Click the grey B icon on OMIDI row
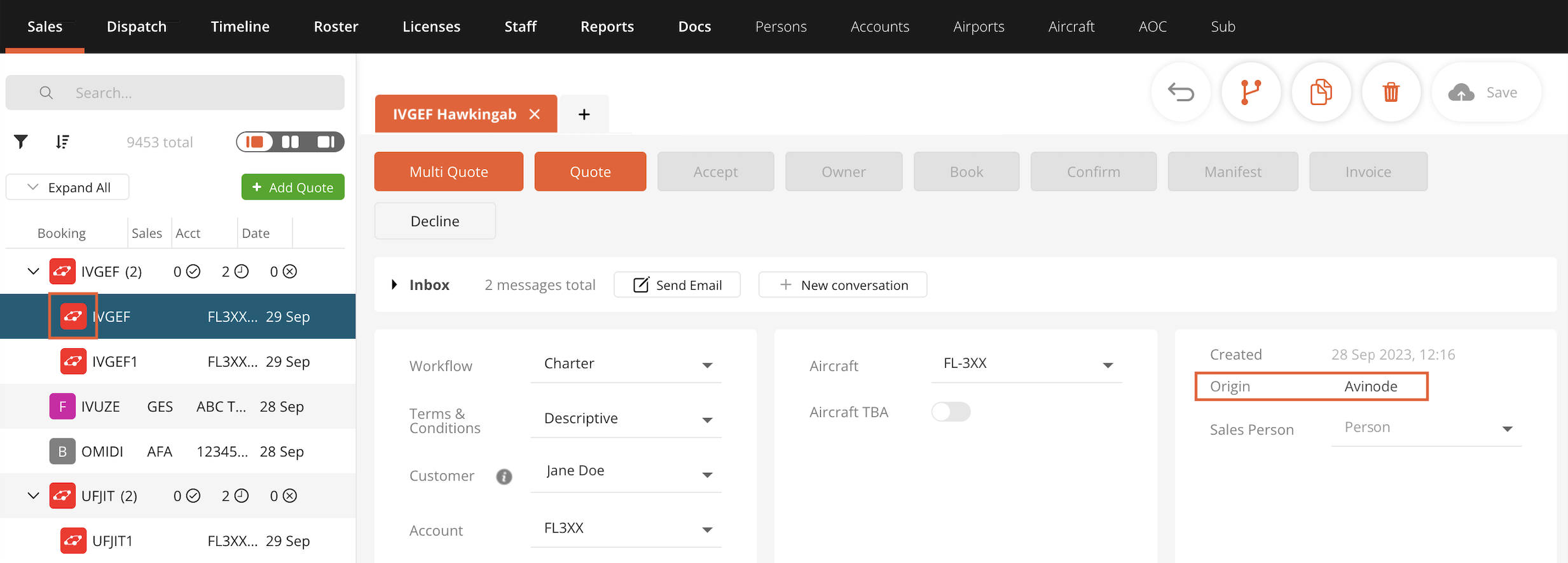The height and width of the screenshot is (563, 1568). pyautogui.click(x=62, y=452)
